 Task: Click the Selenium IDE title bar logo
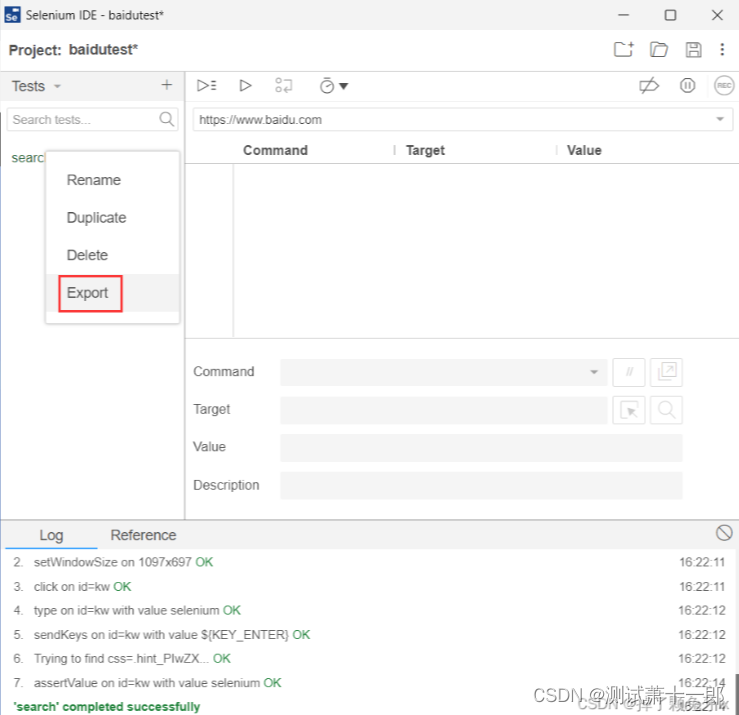(x=12, y=15)
